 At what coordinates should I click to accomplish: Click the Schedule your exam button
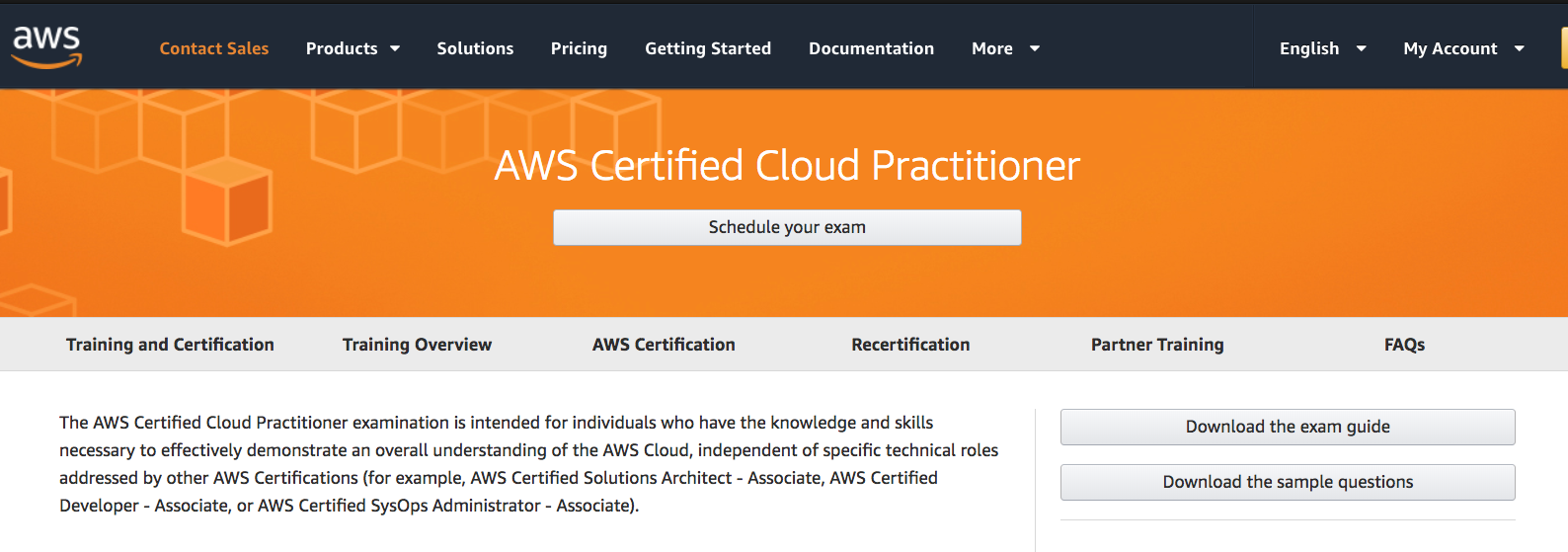pyautogui.click(x=787, y=227)
